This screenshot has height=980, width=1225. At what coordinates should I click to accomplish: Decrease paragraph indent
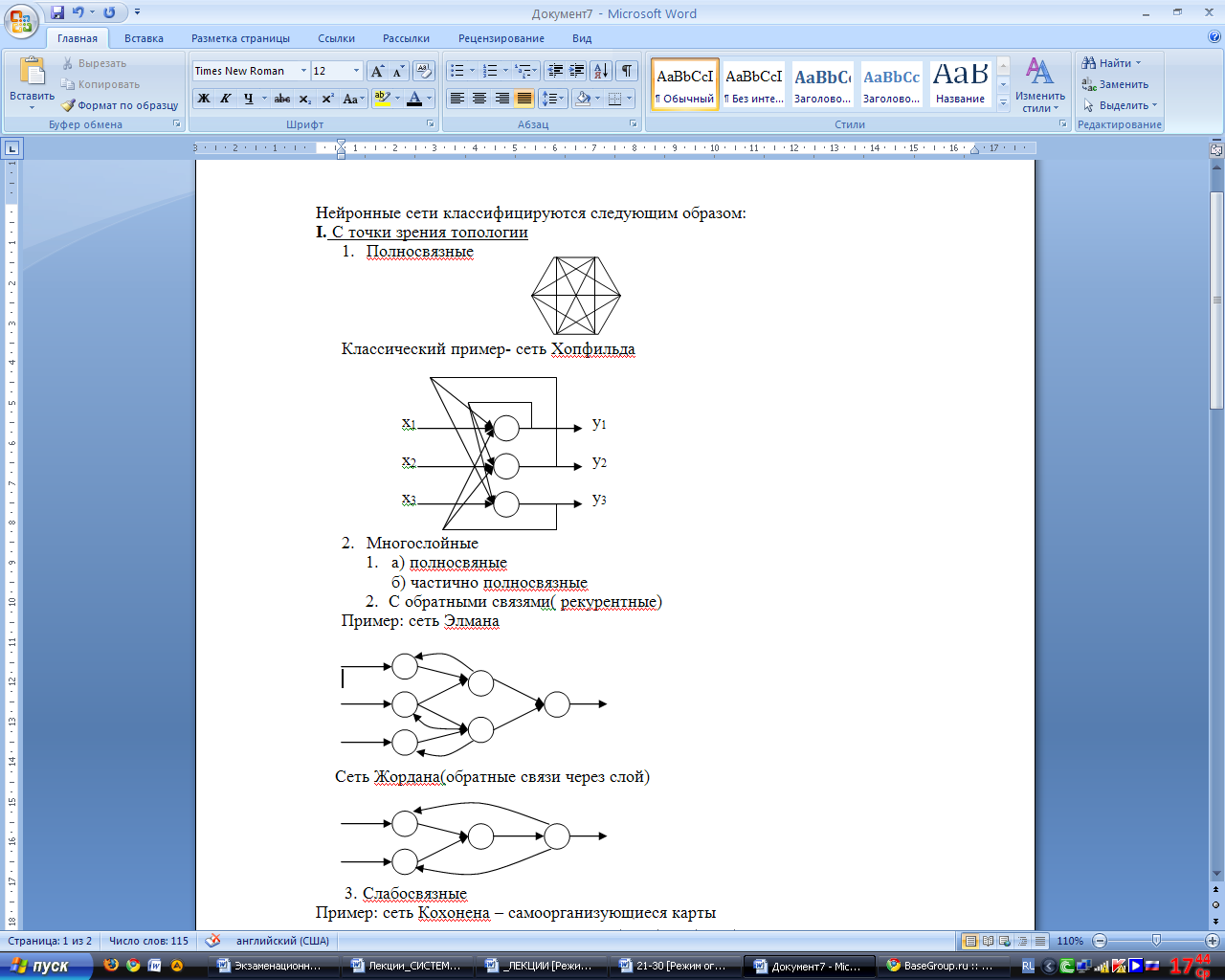[555, 71]
